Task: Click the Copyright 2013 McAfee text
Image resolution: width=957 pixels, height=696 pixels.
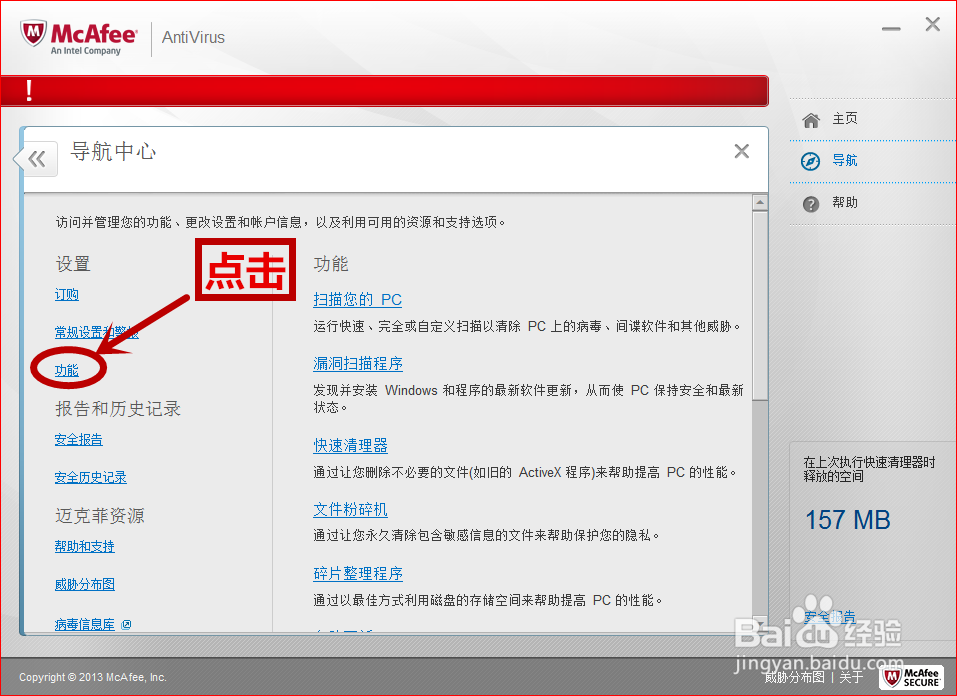Action: pyautogui.click(x=93, y=677)
